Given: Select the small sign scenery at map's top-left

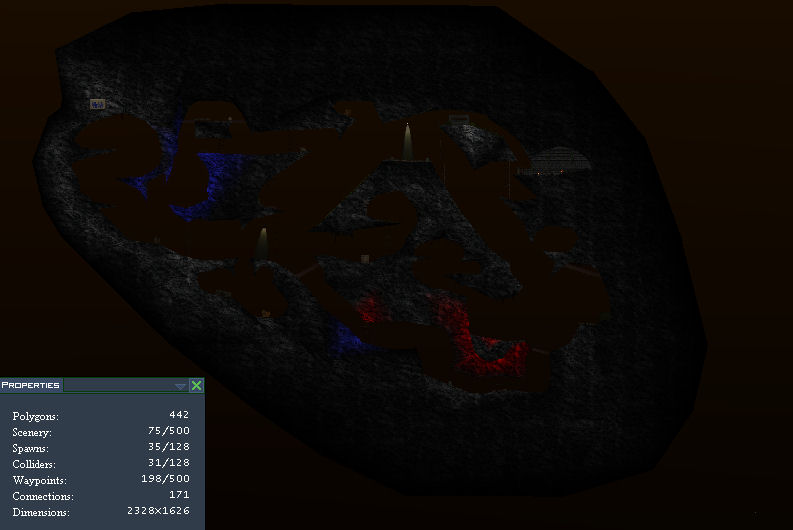Looking at the screenshot, I should click(x=98, y=103).
